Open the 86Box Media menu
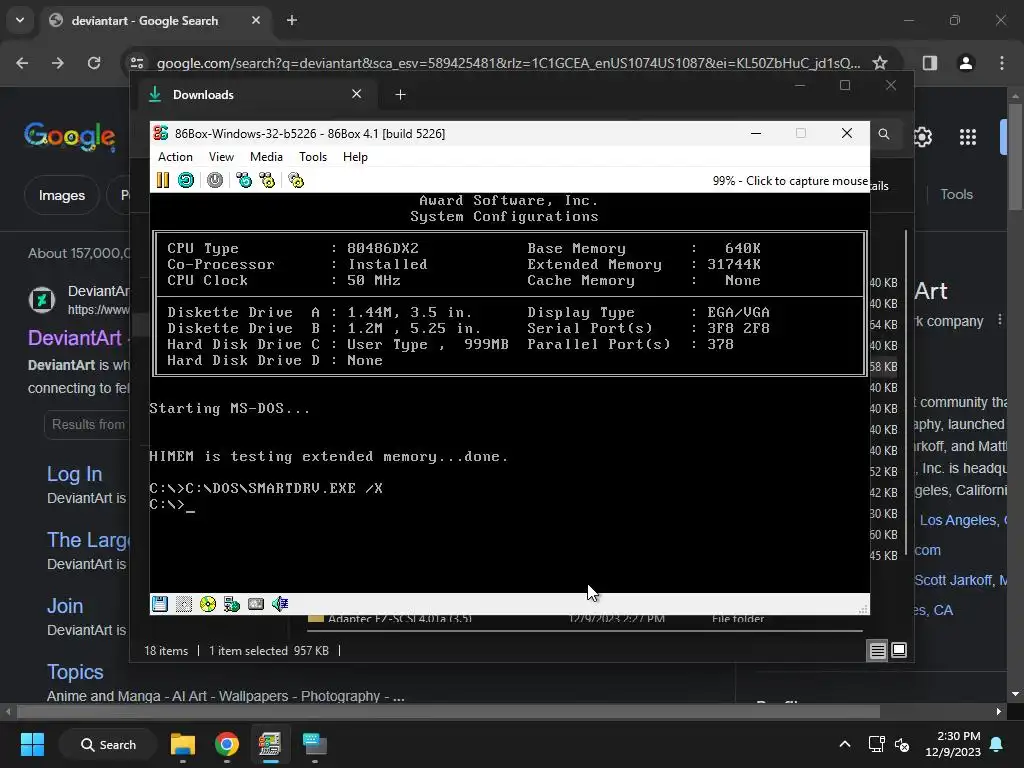 point(266,157)
